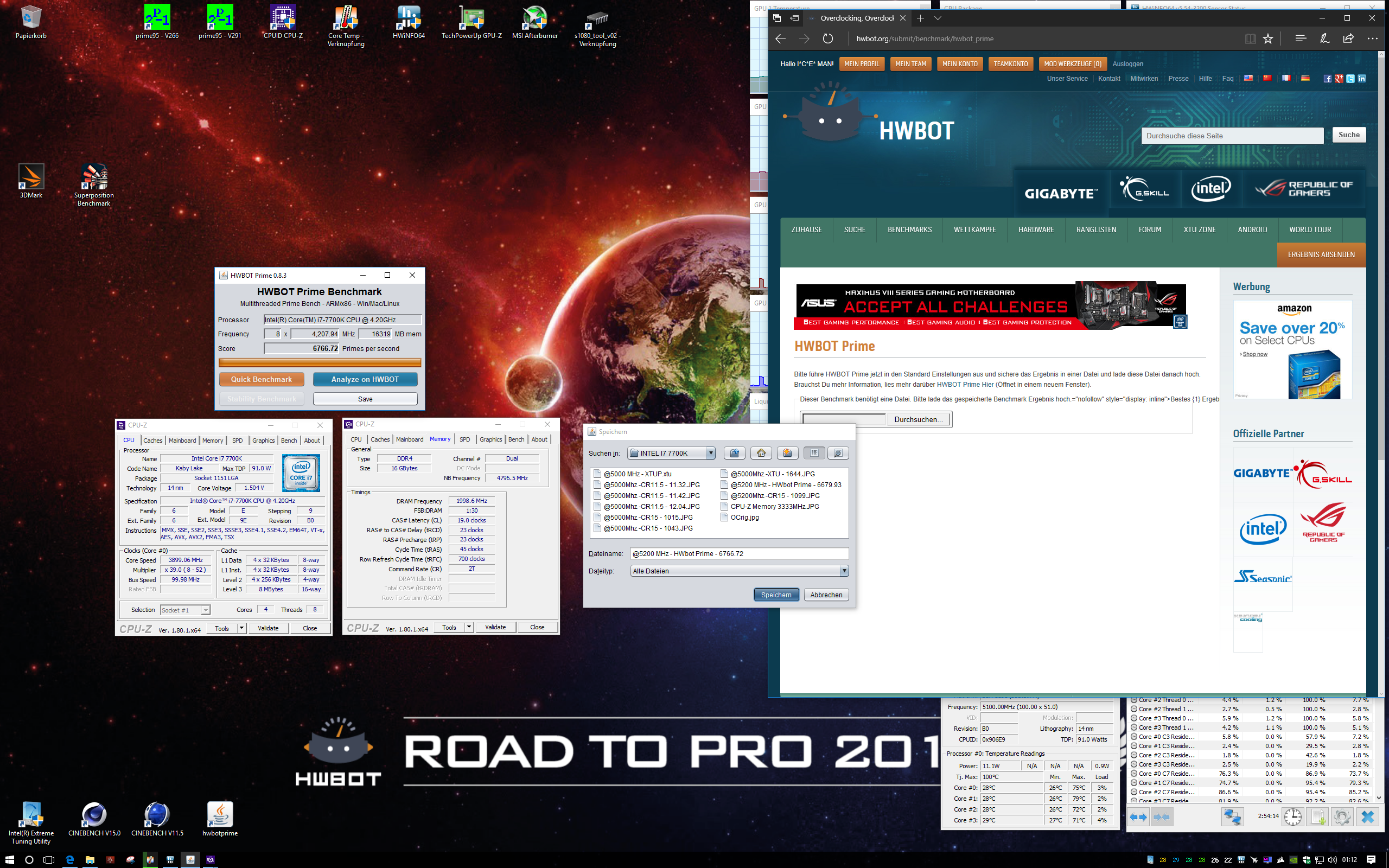Open Graphics tab in right CPU-Z window
Image resolution: width=1389 pixels, height=868 pixels.
(490, 439)
